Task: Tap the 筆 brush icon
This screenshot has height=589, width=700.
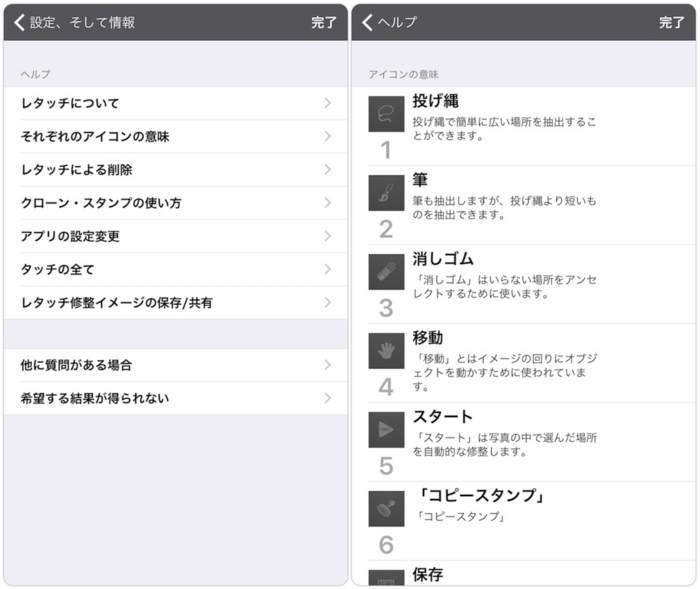Action: (386, 193)
